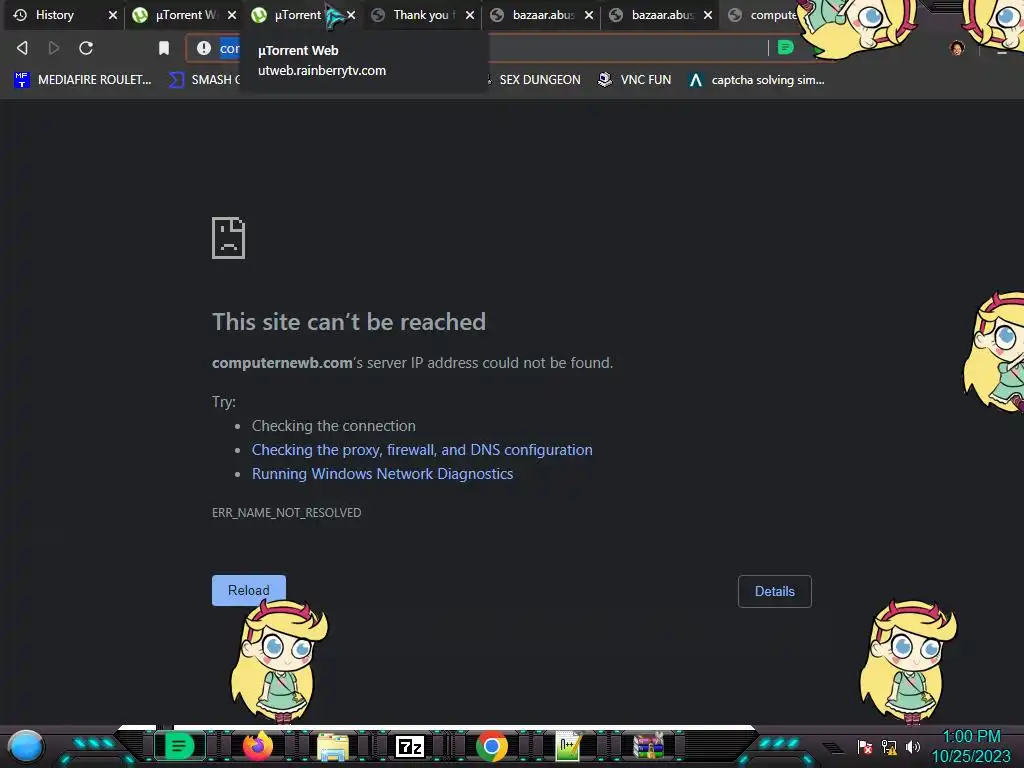The height and width of the screenshot is (768, 1024).
Task: Open Google Chrome from the taskbar
Action: (492, 746)
